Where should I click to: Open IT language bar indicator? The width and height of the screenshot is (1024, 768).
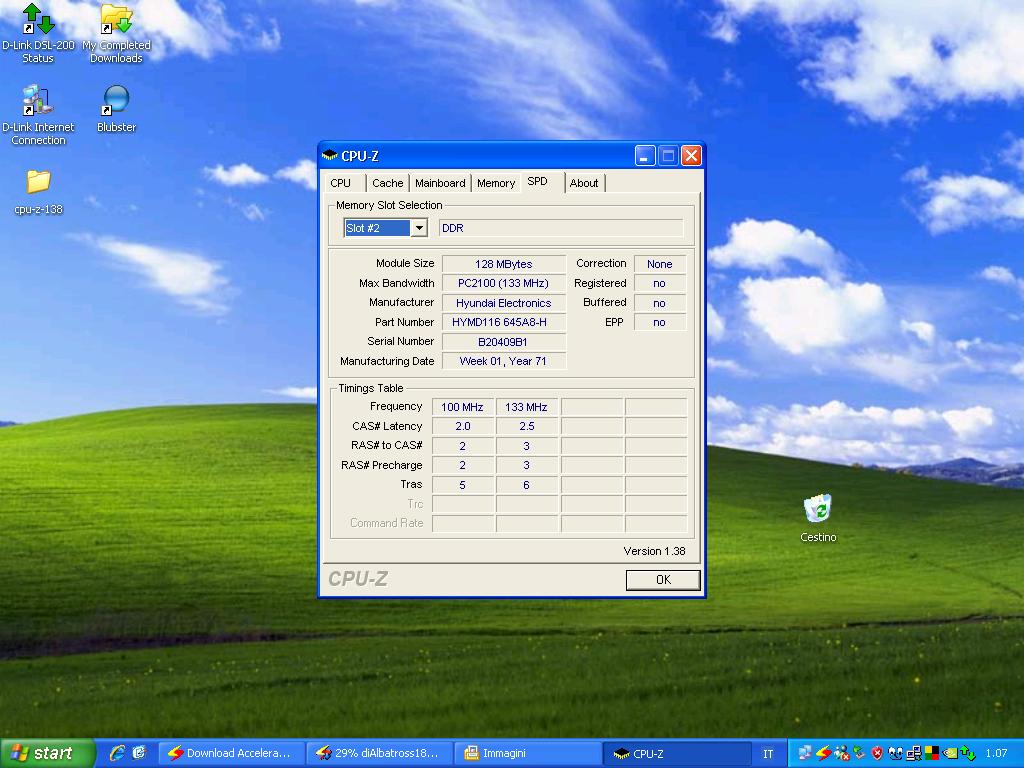coord(768,754)
